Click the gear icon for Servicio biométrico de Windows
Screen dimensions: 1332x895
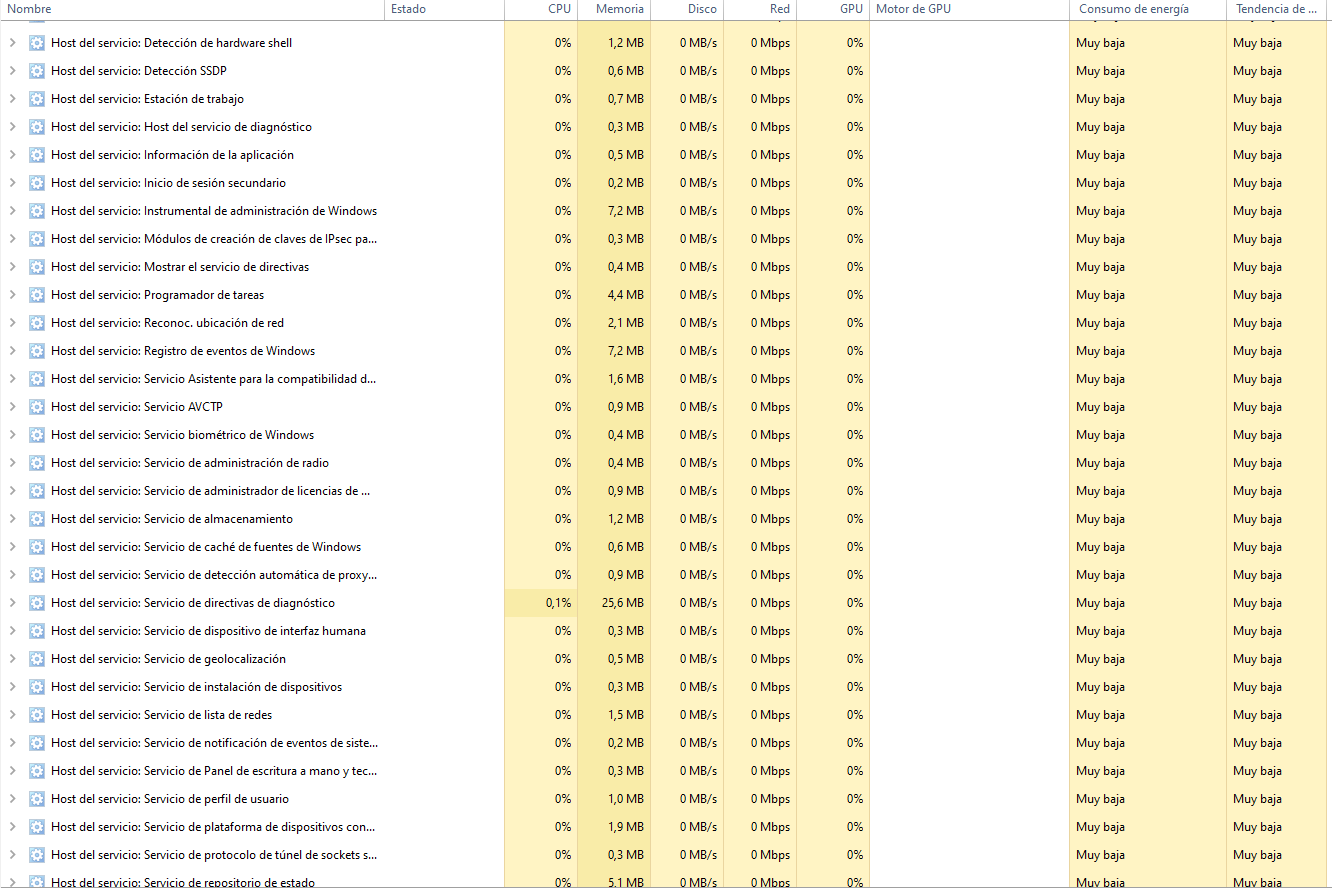(37, 435)
